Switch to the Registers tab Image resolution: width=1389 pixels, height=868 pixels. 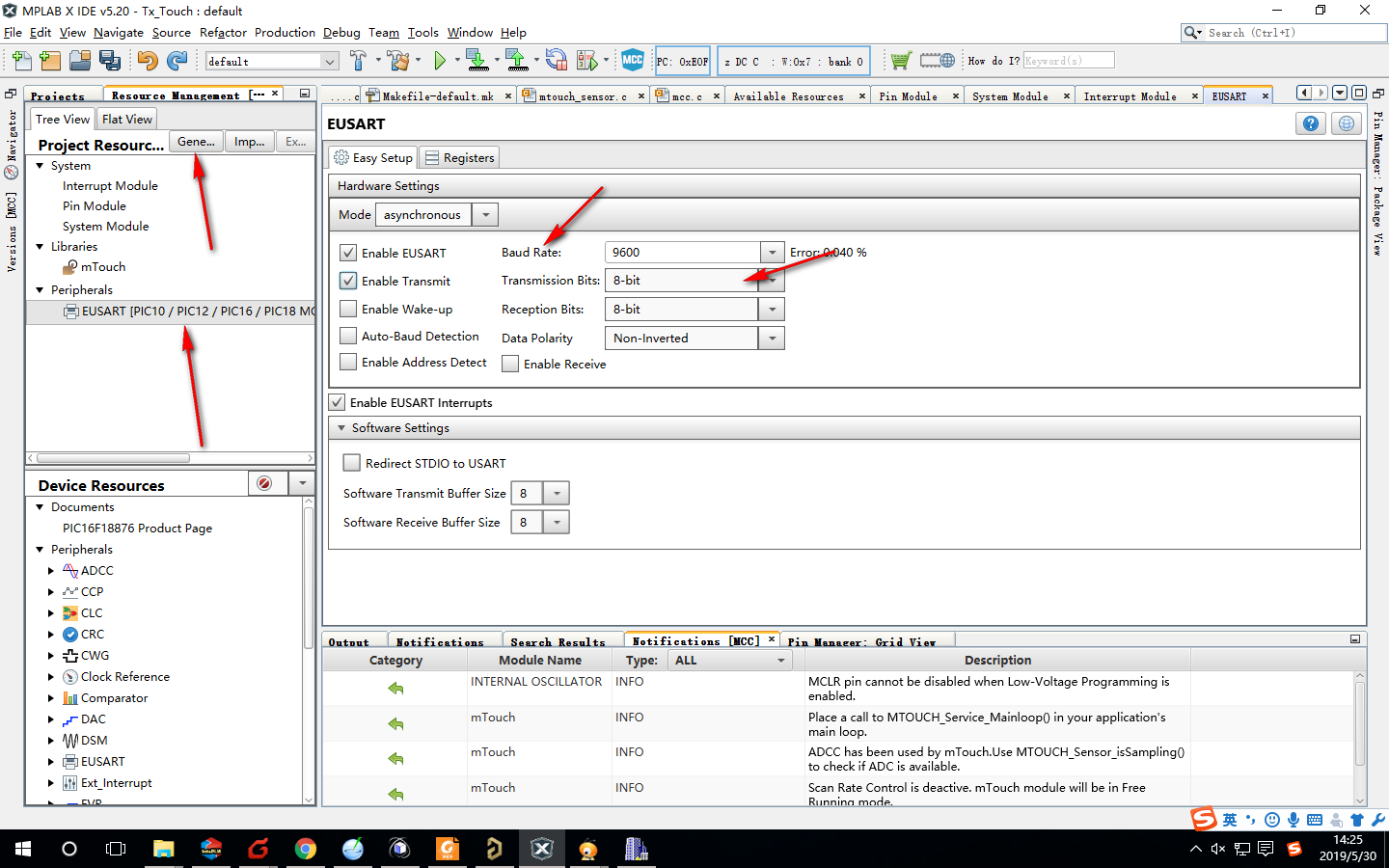pos(459,157)
